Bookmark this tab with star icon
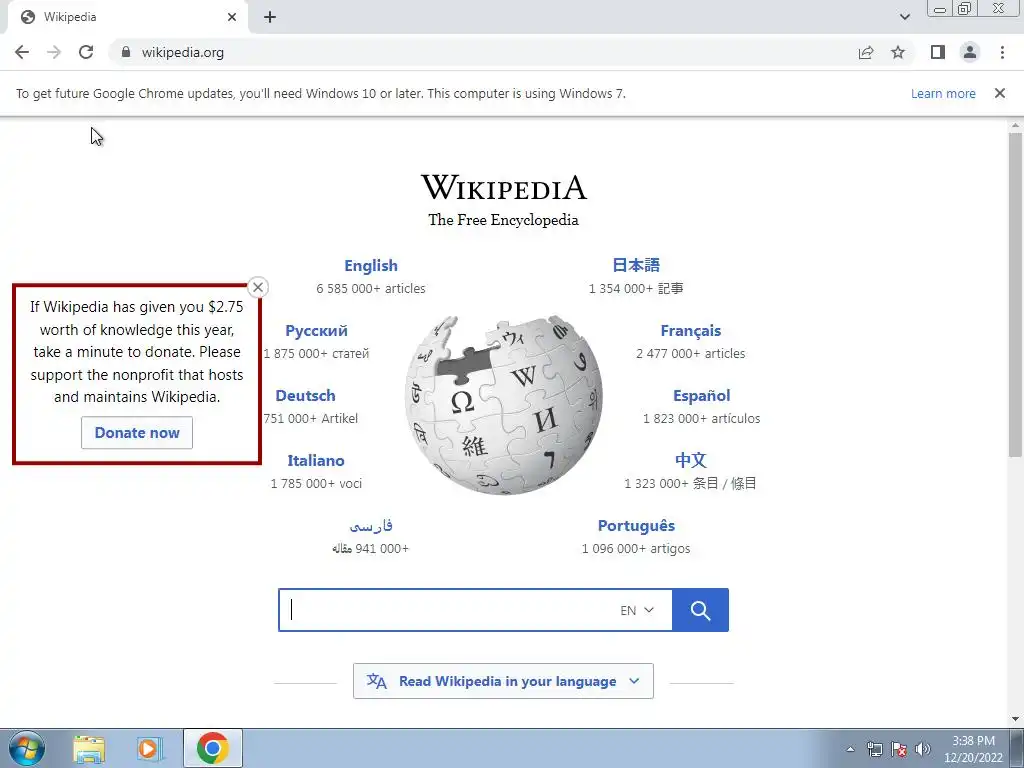Screen dimensions: 1024x768 pyautogui.click(x=898, y=52)
